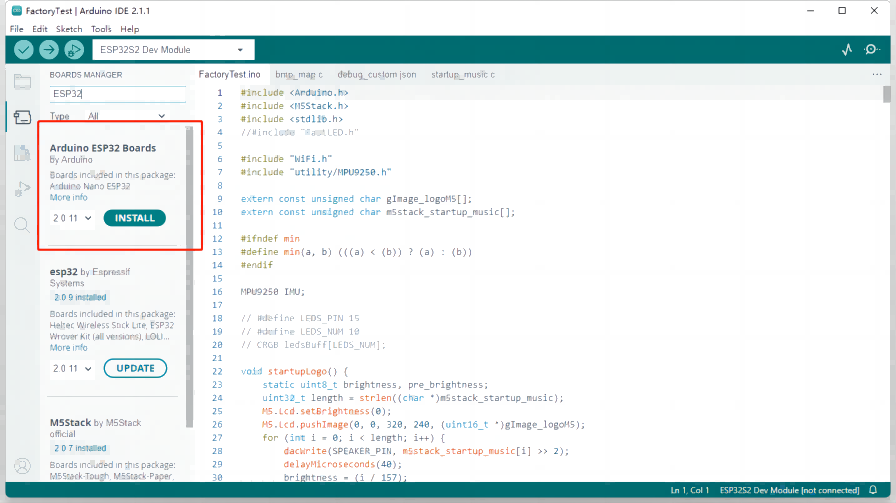Open the Library Manager sidebar icon
Viewport: 896px width, 503px height.
(22, 153)
